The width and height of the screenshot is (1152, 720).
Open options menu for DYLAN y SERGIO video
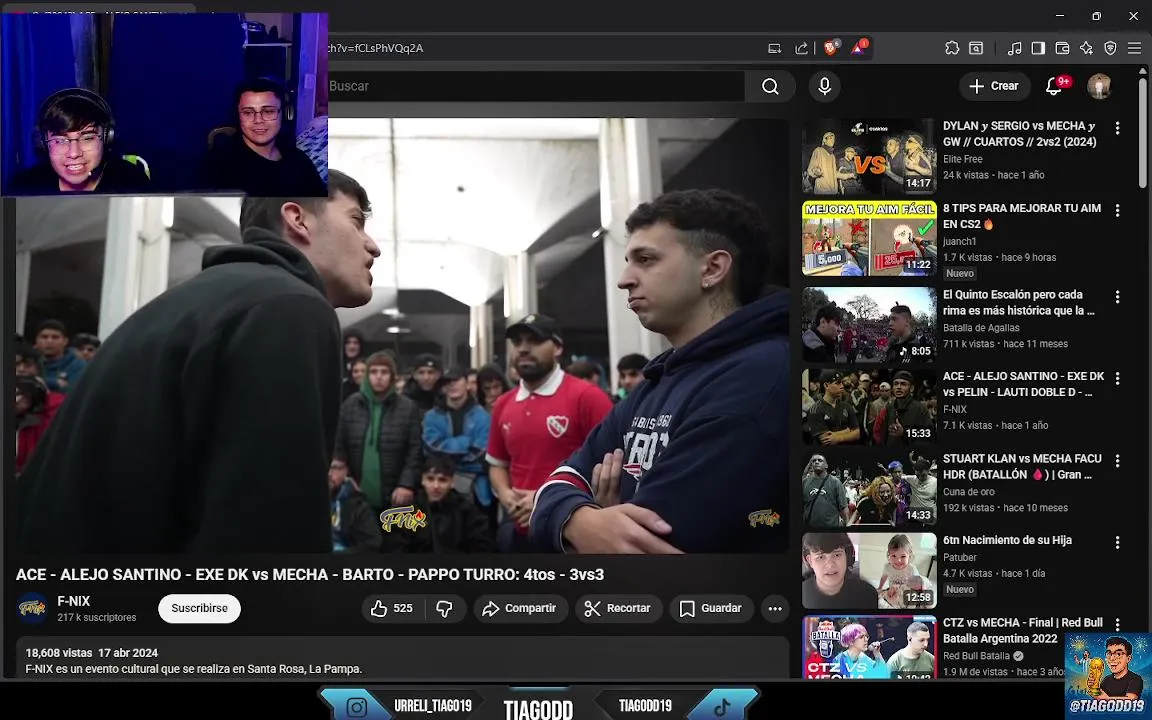click(x=1117, y=128)
